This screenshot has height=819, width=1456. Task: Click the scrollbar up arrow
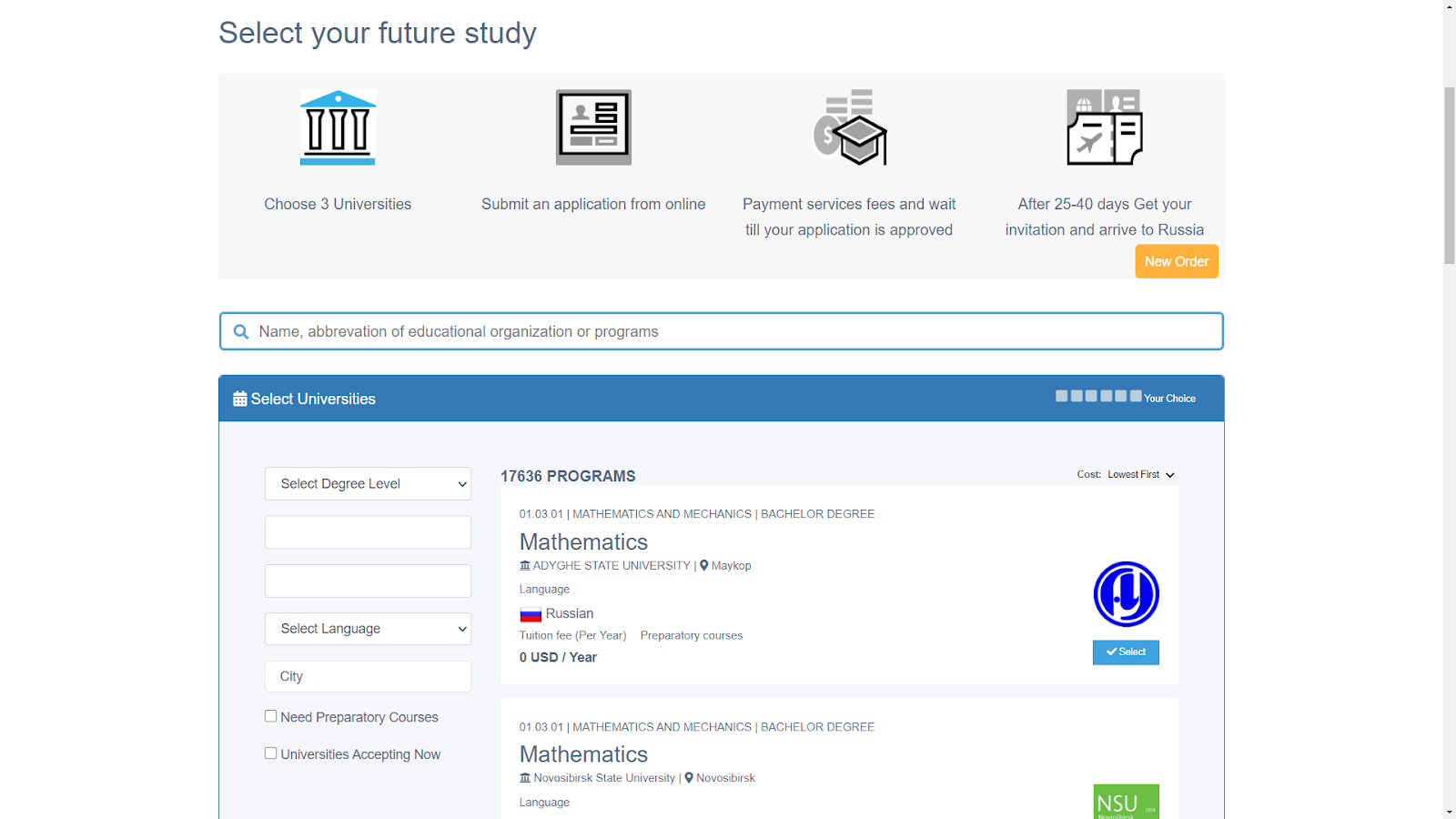1450,6
